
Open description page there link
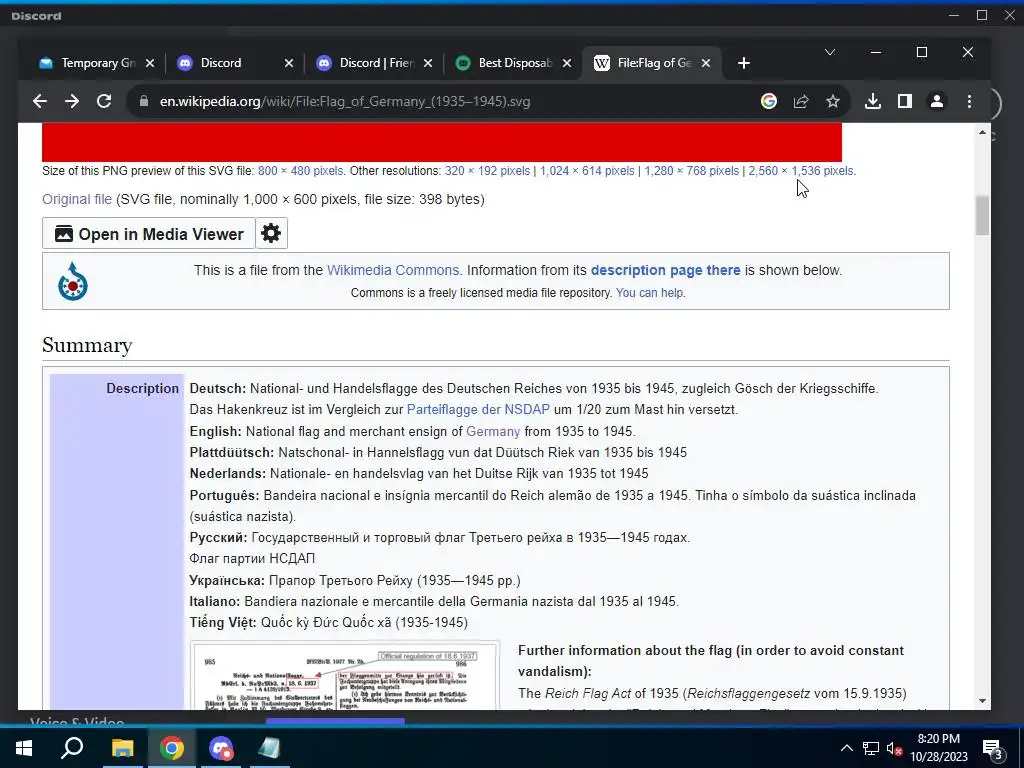tap(665, 270)
